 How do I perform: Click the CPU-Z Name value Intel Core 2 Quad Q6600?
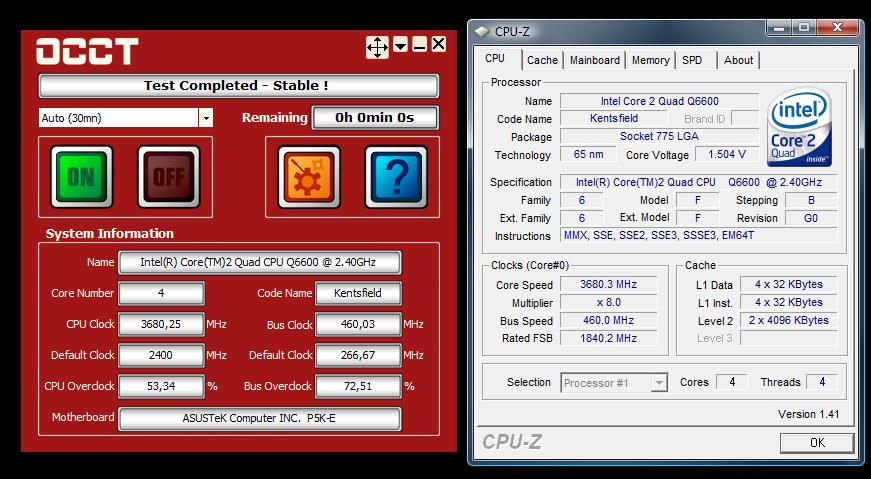pyautogui.click(x=659, y=101)
